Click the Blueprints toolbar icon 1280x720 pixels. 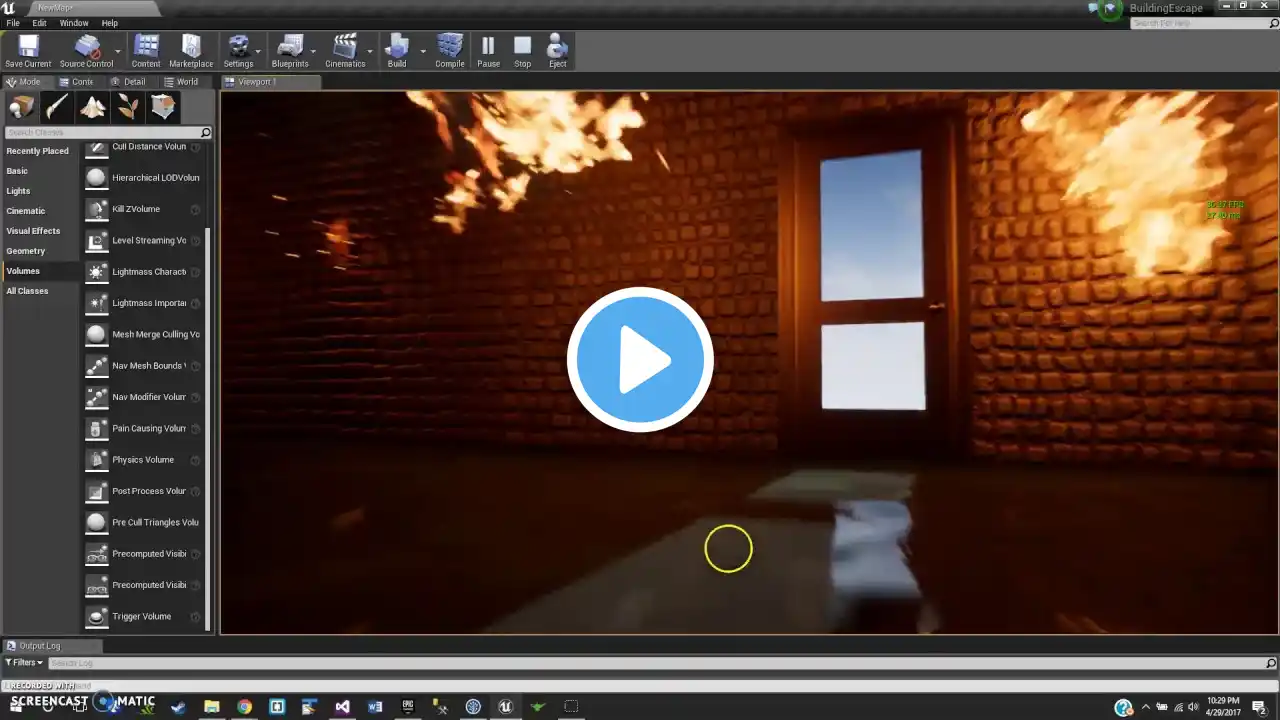[x=290, y=50]
